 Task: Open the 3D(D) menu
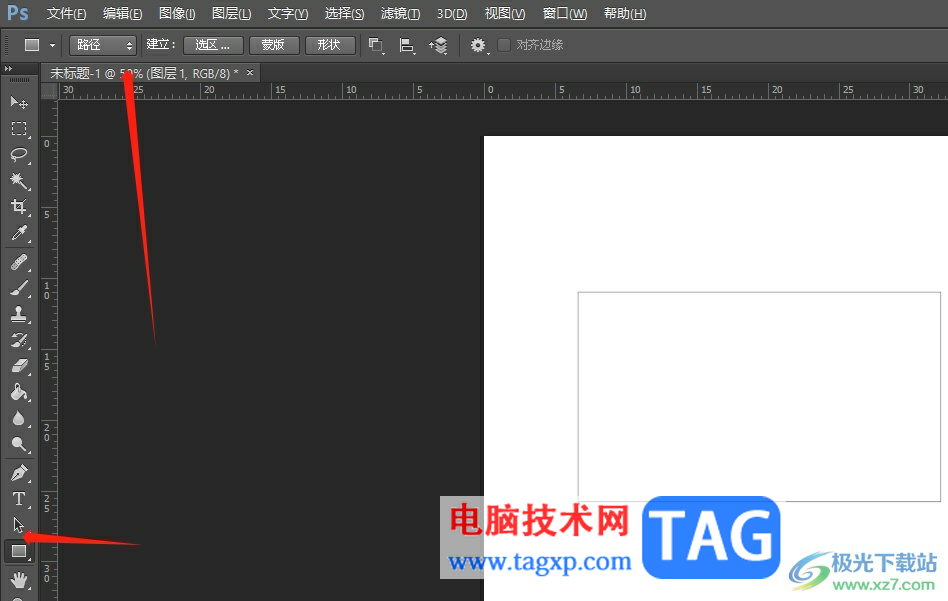coord(452,13)
